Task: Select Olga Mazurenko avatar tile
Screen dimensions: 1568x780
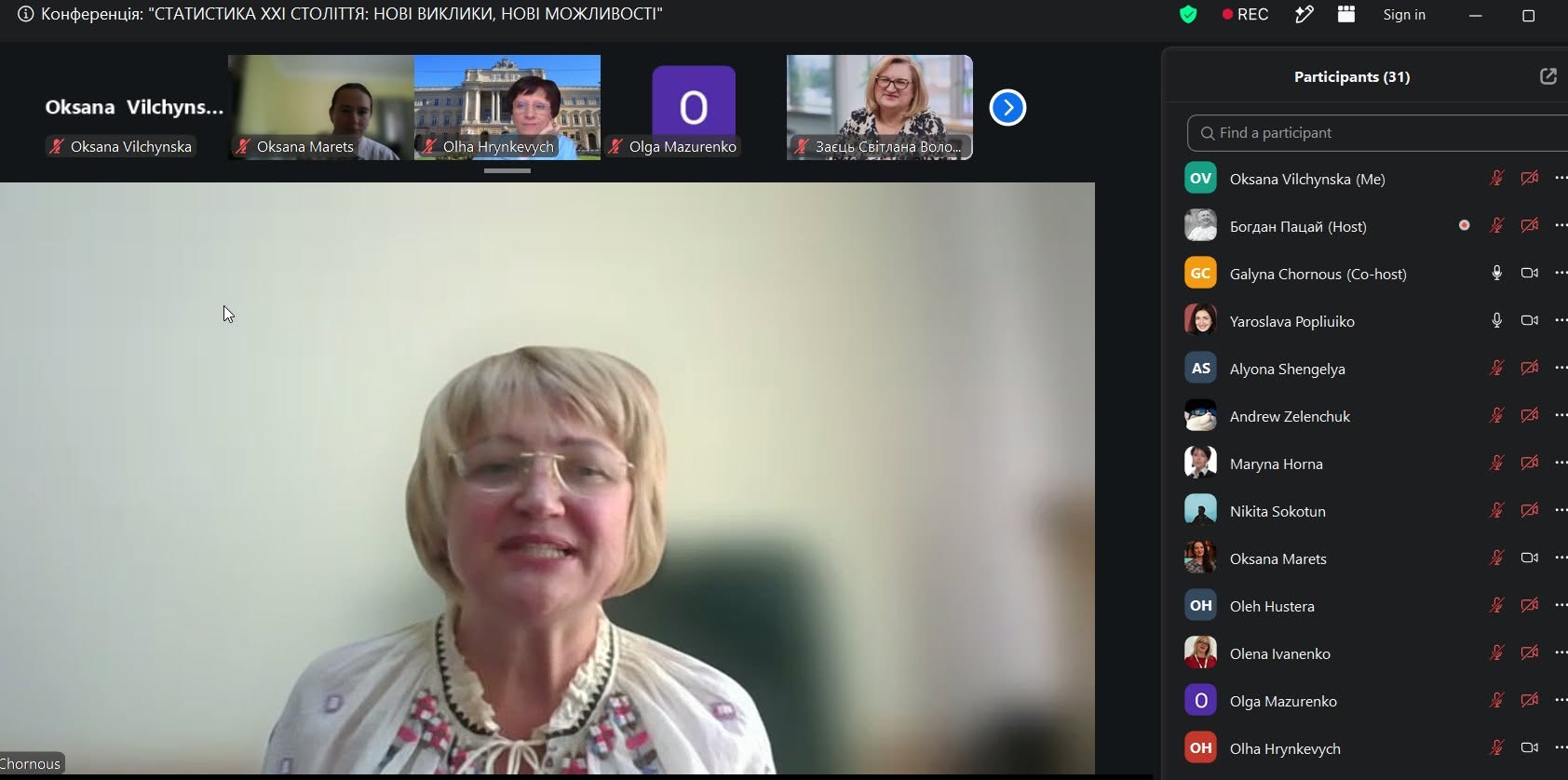Action: [694, 107]
